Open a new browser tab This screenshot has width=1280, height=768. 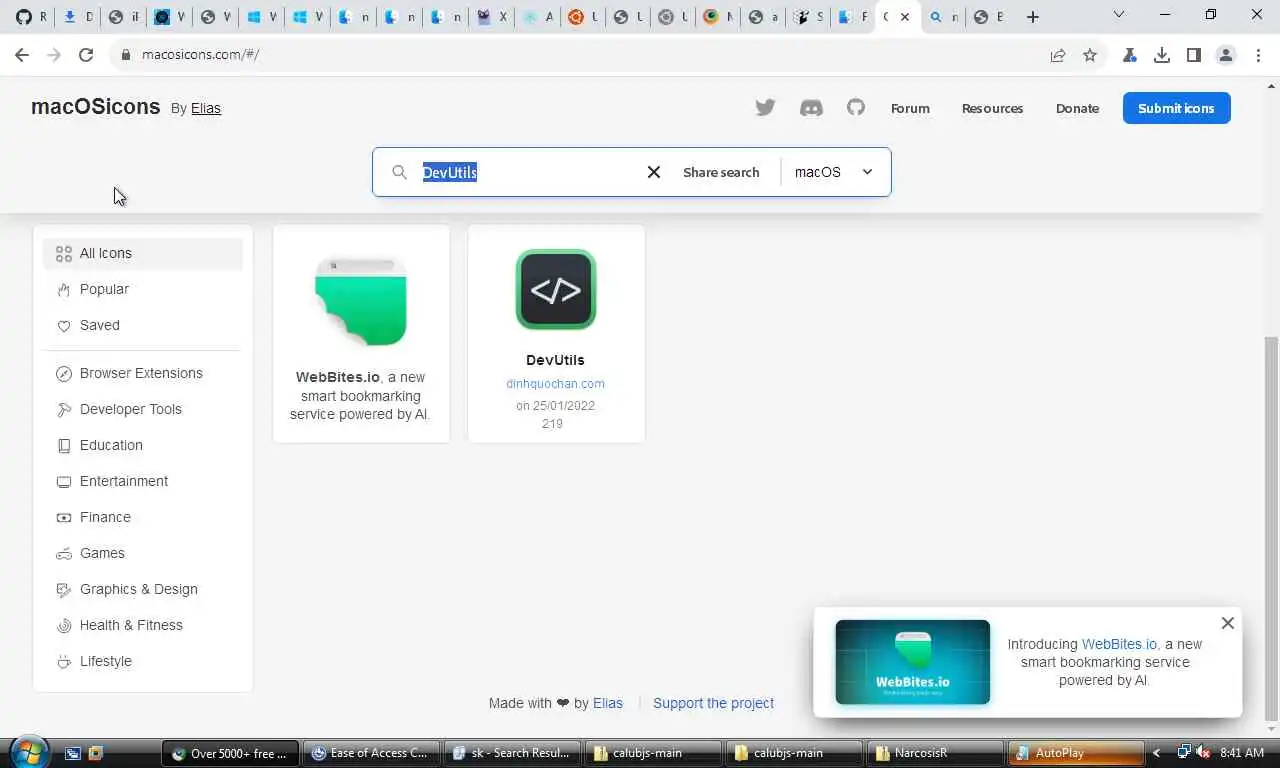click(1033, 17)
